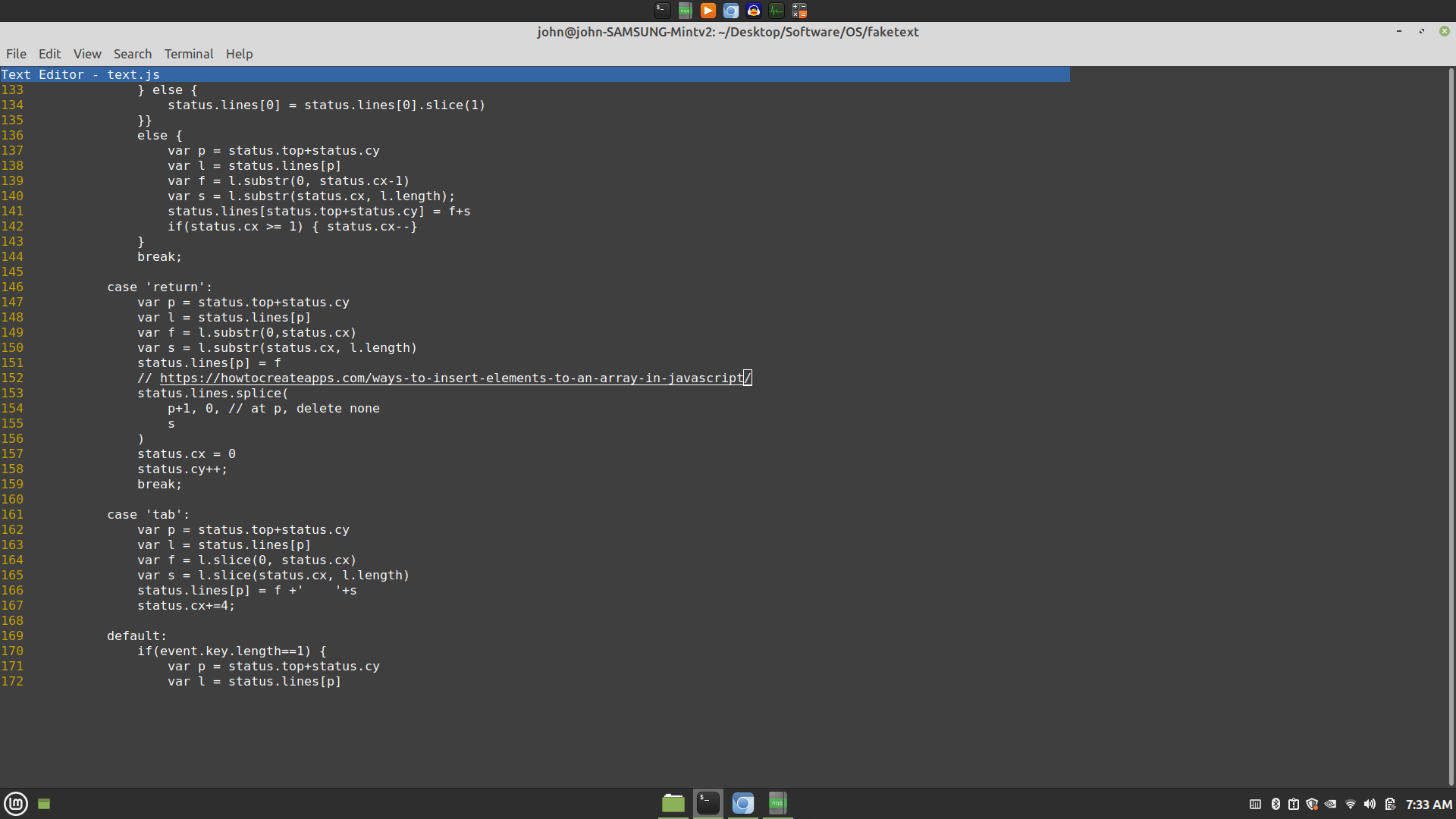Image resolution: width=1456 pixels, height=819 pixels.
Task: Open the Chromium browser in top panel
Action: tap(730, 11)
